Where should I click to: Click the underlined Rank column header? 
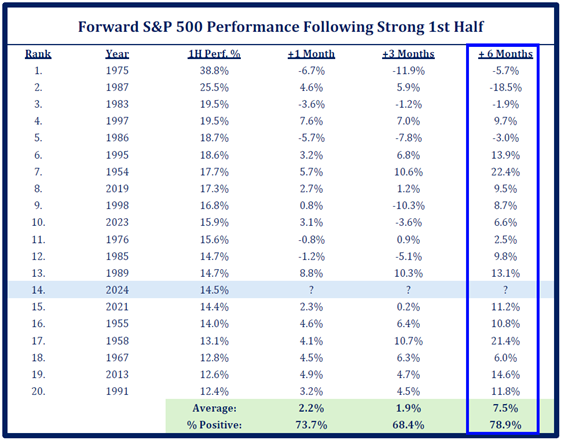tap(38, 54)
